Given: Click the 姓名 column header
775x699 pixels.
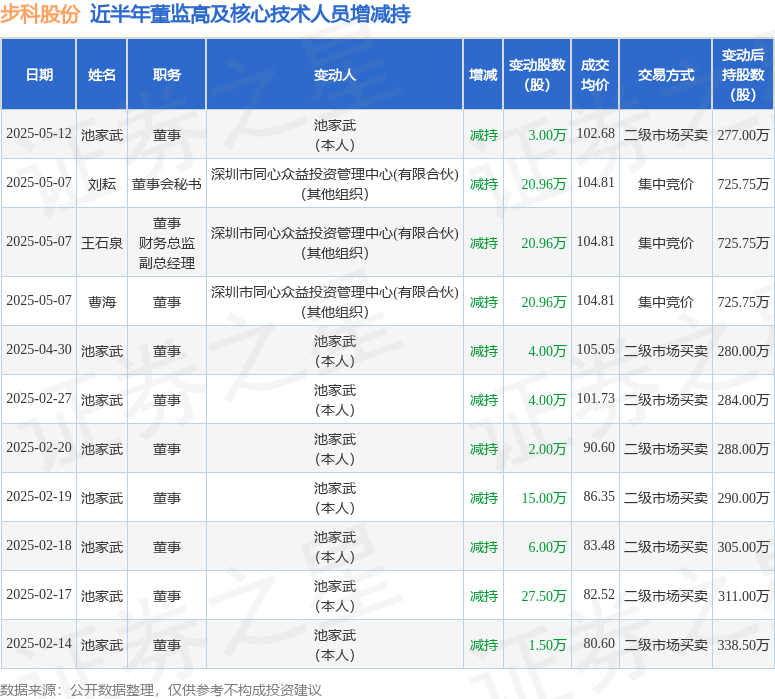Looking at the screenshot, I should point(102,75).
